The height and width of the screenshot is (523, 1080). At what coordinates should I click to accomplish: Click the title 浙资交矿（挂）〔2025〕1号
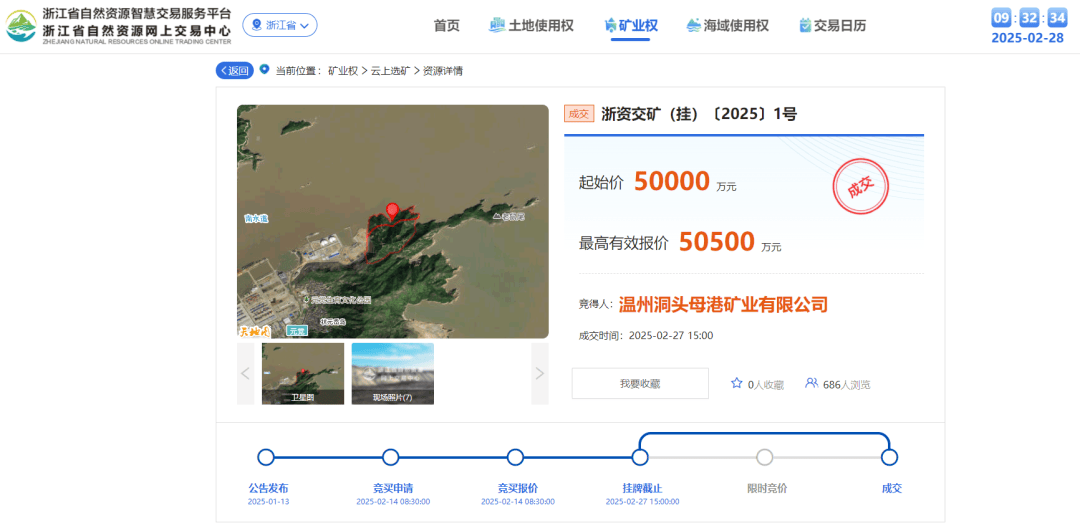(699, 114)
